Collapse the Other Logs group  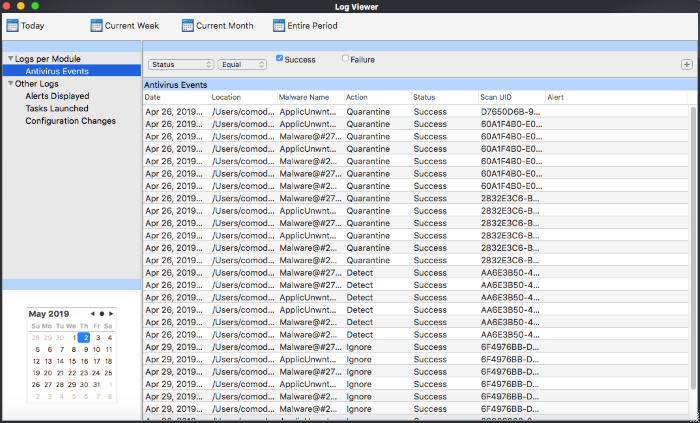tap(11, 83)
